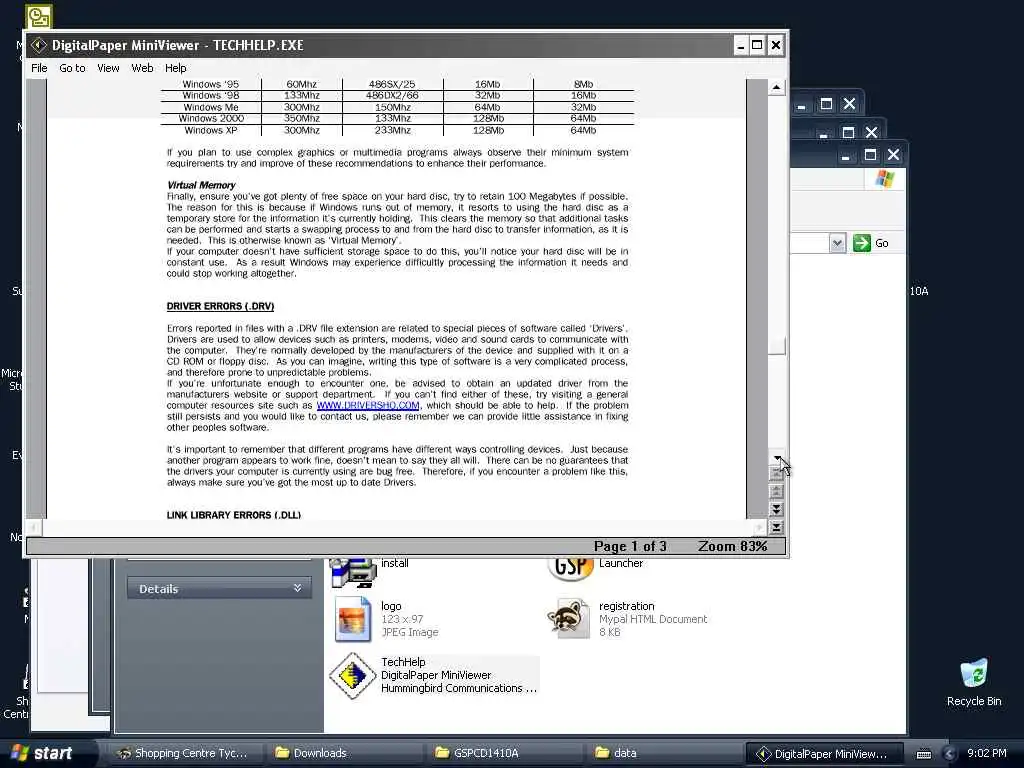Open the View menu
This screenshot has height=768, width=1024.
(108, 68)
